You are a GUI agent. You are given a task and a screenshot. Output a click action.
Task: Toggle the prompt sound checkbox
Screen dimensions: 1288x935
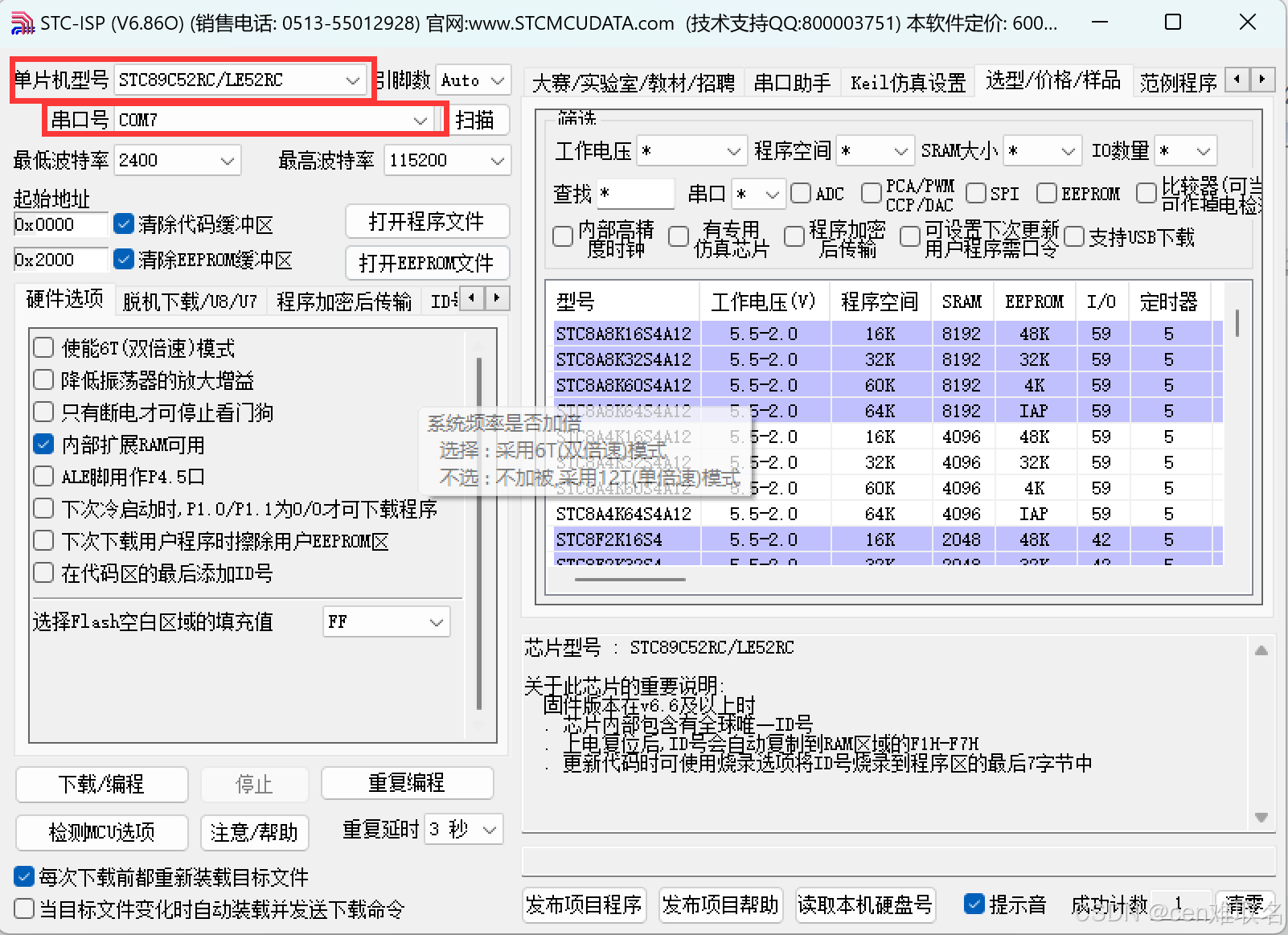pos(974,904)
